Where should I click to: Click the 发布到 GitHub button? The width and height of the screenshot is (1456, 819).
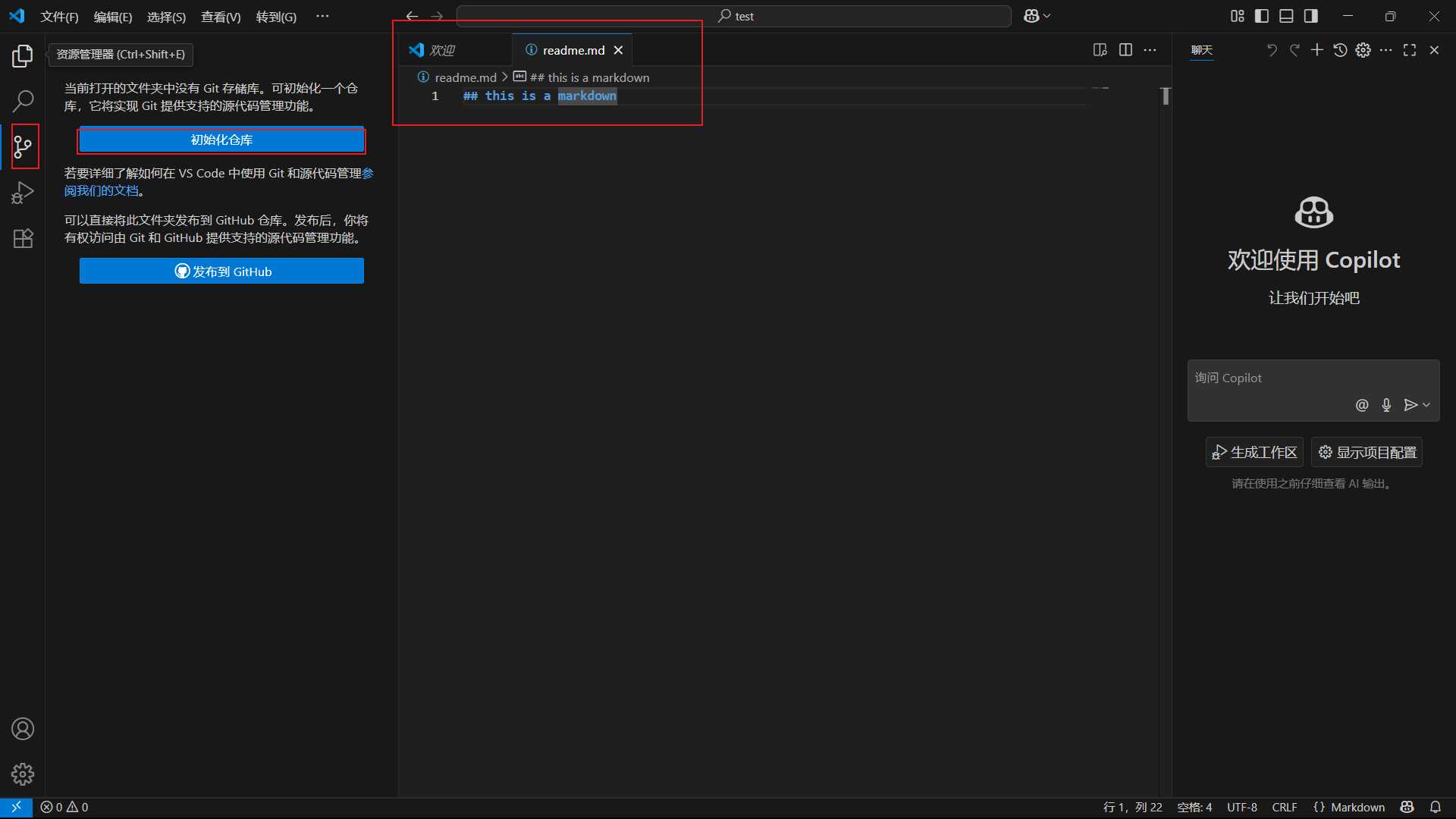point(221,271)
